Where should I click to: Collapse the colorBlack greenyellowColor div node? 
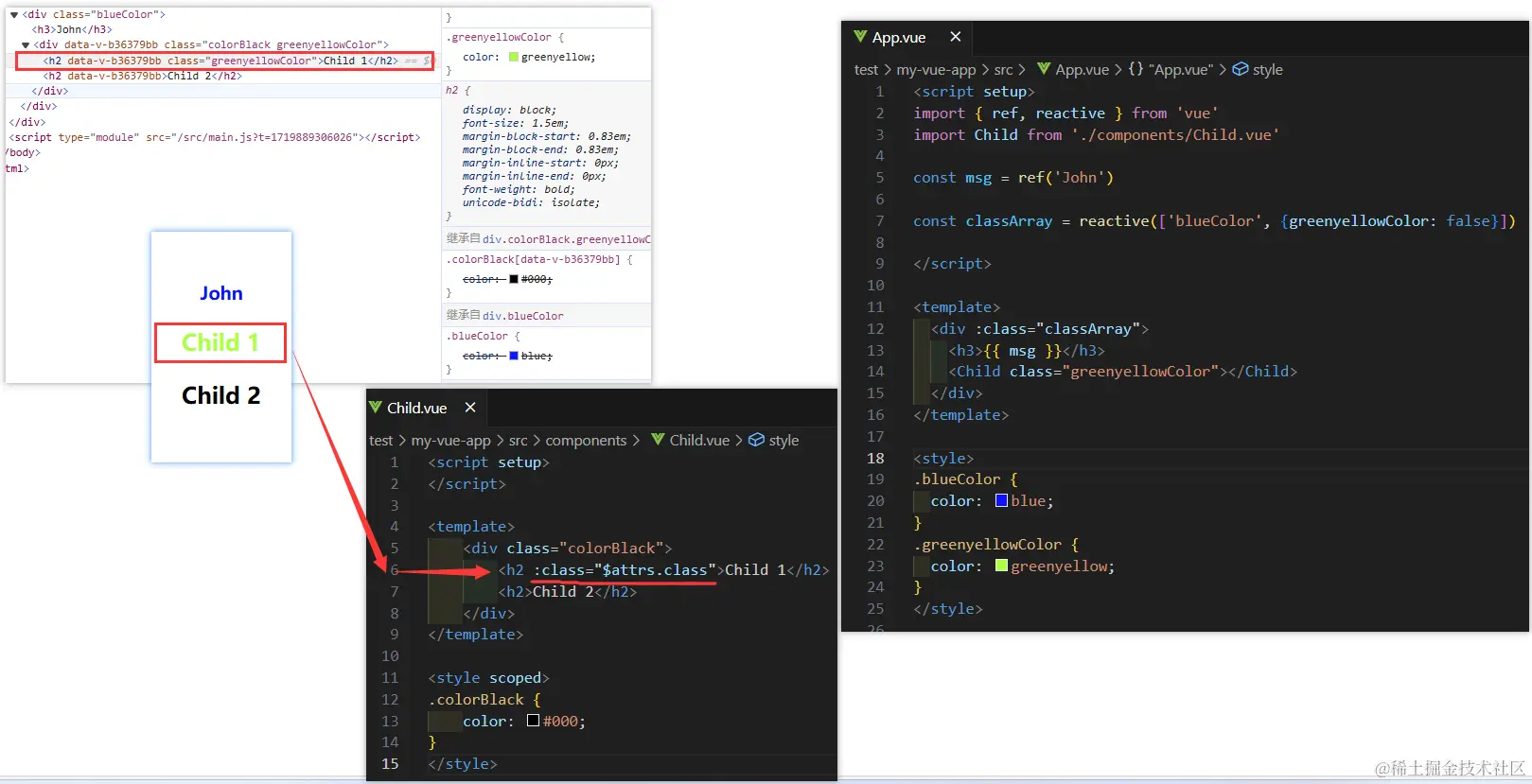pos(26,44)
